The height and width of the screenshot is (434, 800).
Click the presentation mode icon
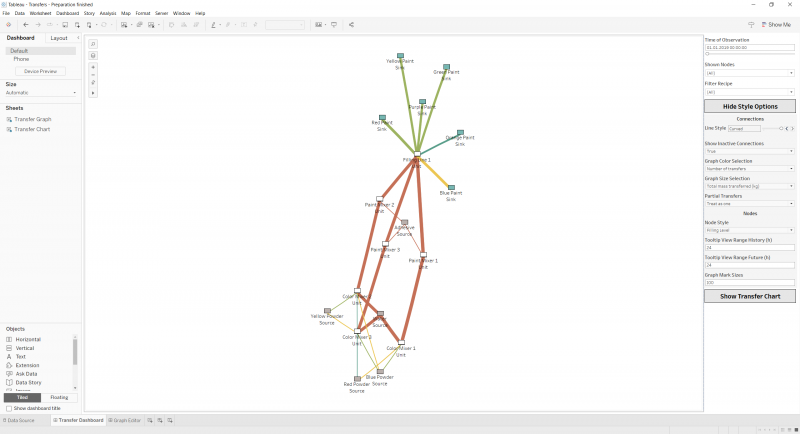(x=334, y=24)
